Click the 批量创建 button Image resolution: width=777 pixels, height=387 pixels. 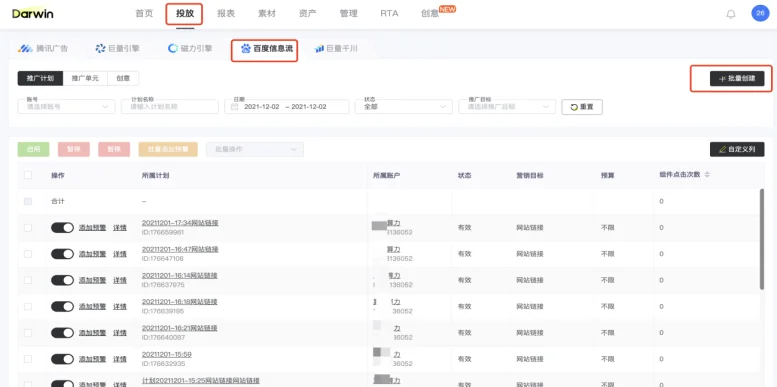coord(737,79)
